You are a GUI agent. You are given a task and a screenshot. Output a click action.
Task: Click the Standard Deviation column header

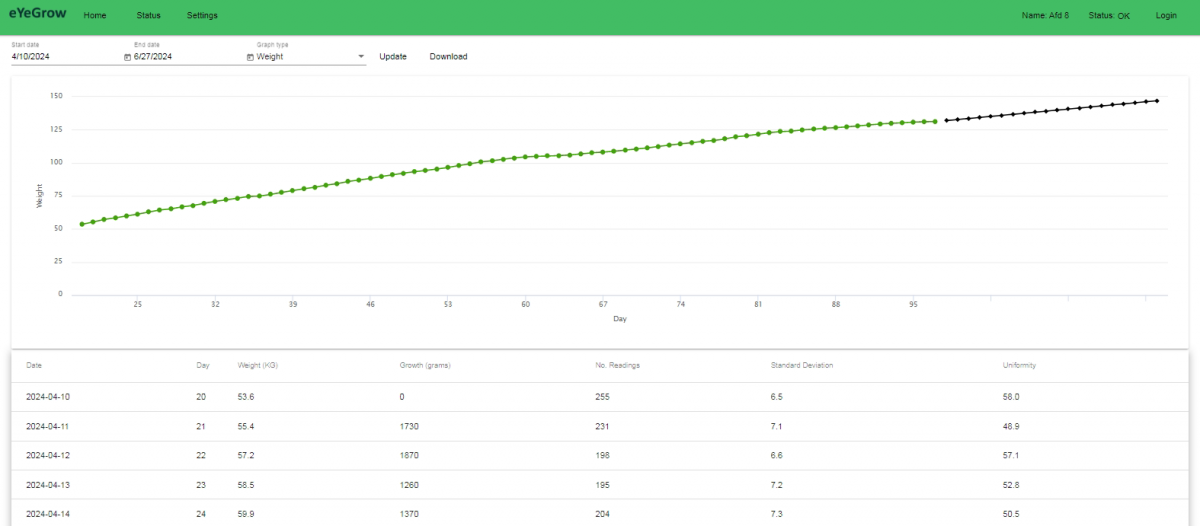[801, 365]
